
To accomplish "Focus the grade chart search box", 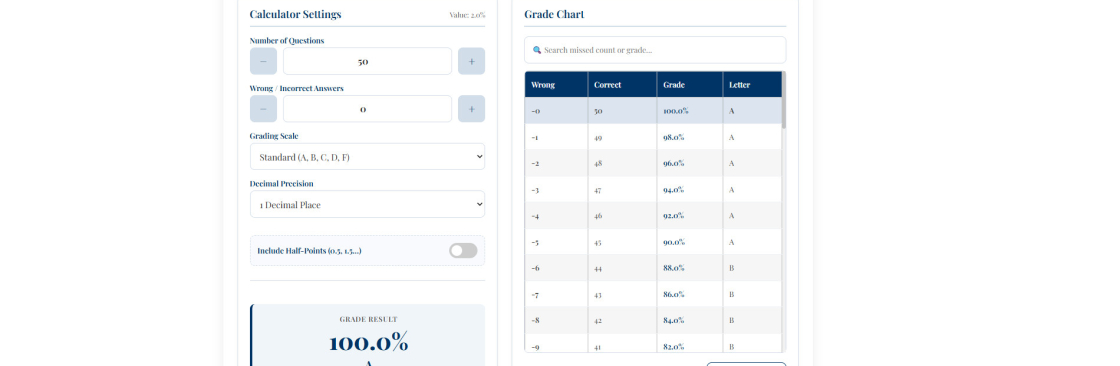I will coord(655,50).
